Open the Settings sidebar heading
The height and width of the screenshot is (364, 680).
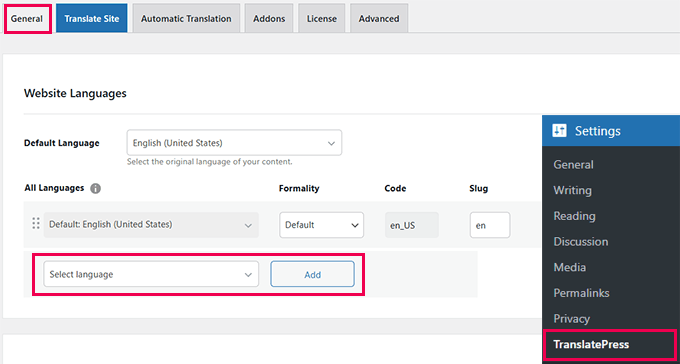[x=611, y=131]
